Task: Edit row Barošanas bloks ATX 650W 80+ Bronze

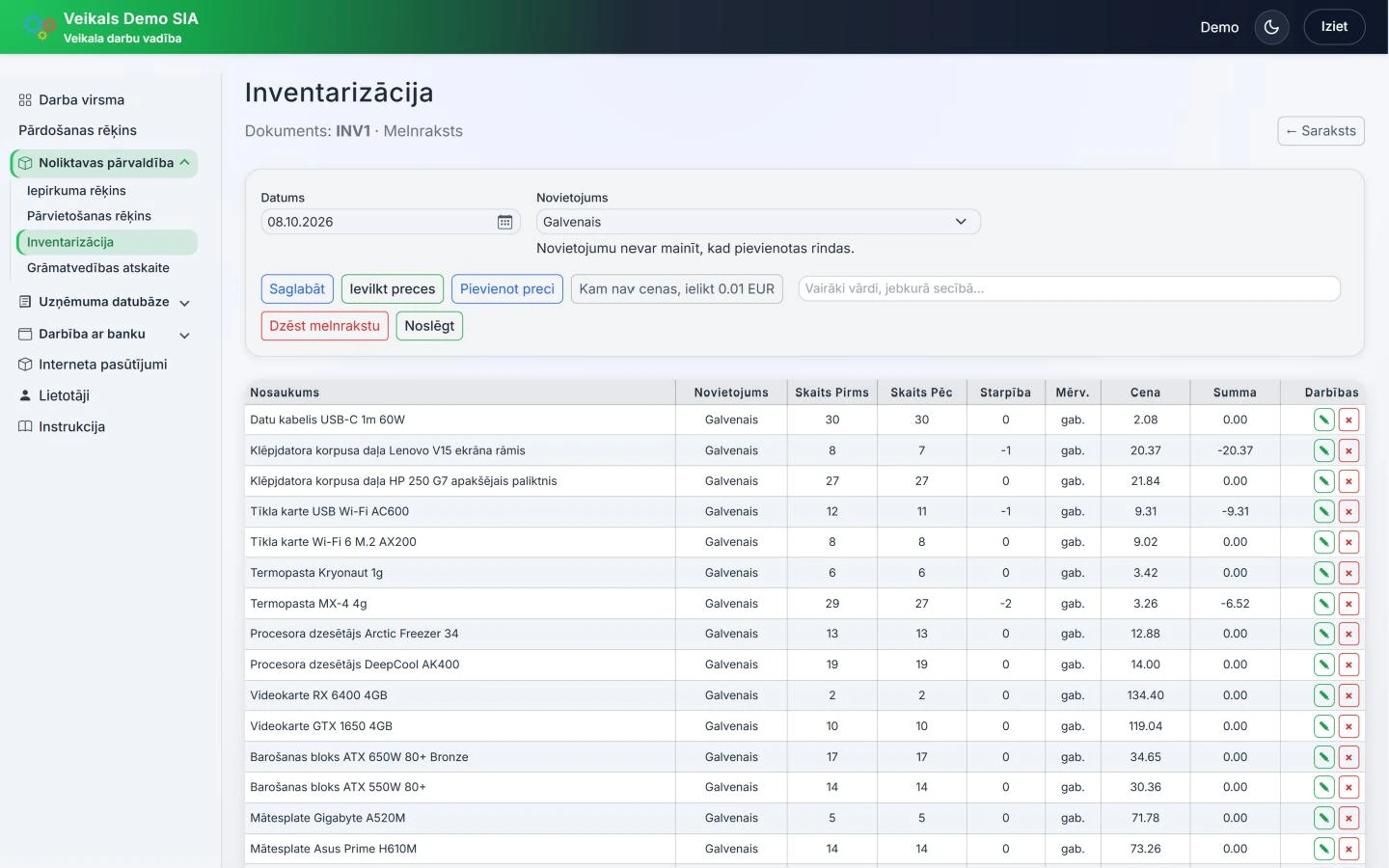Action: pos(1324,757)
